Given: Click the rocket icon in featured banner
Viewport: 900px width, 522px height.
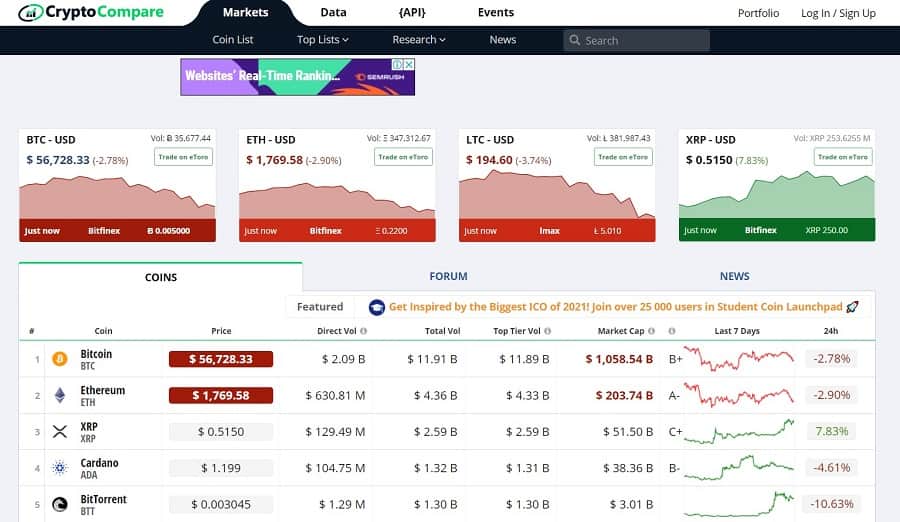Looking at the screenshot, I should 852,307.
